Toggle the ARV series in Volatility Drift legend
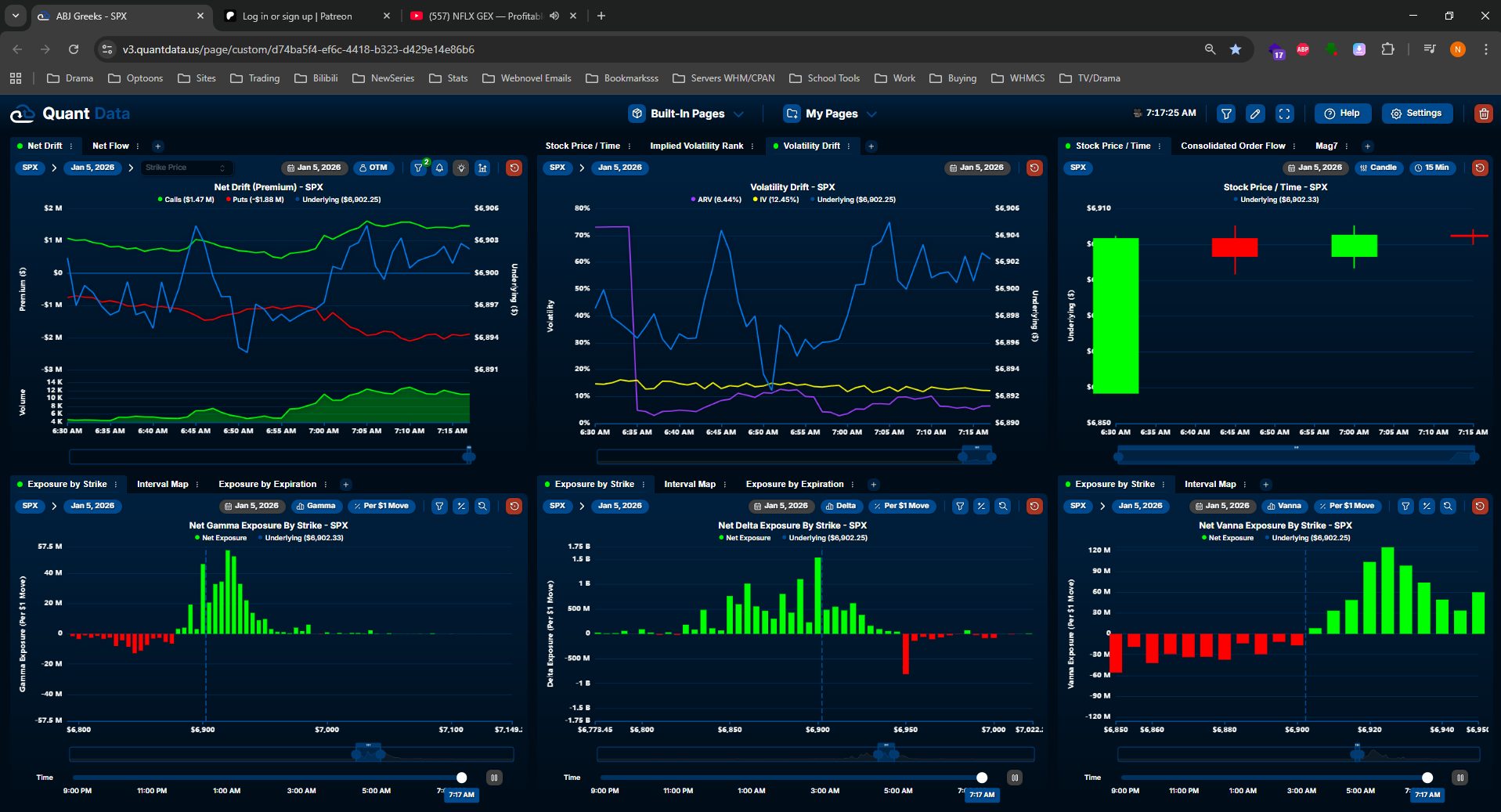The height and width of the screenshot is (812, 1501). 716,200
